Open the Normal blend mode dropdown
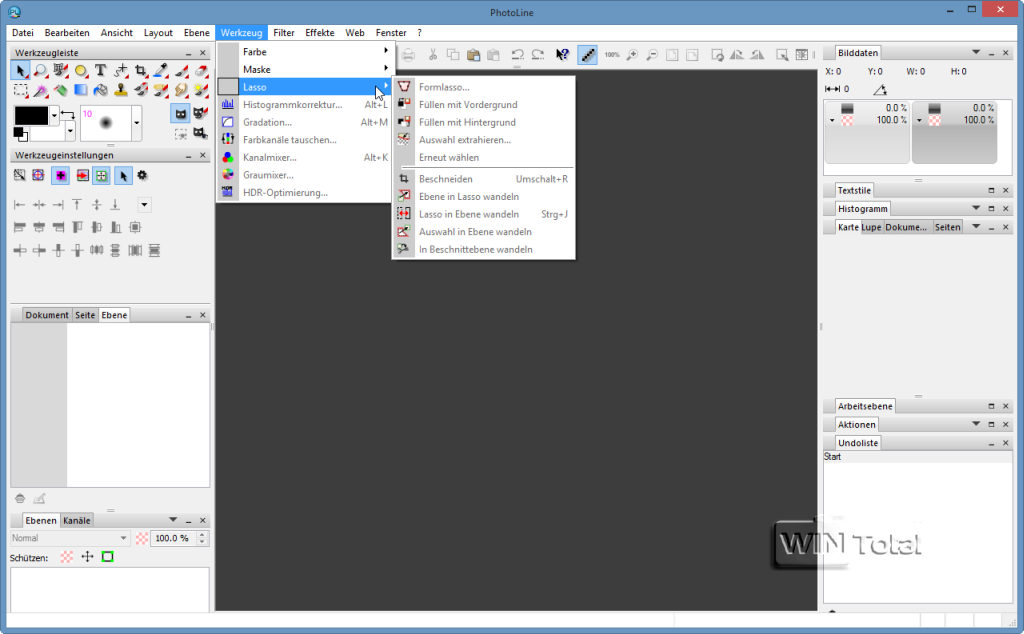1024x634 pixels. click(69, 538)
